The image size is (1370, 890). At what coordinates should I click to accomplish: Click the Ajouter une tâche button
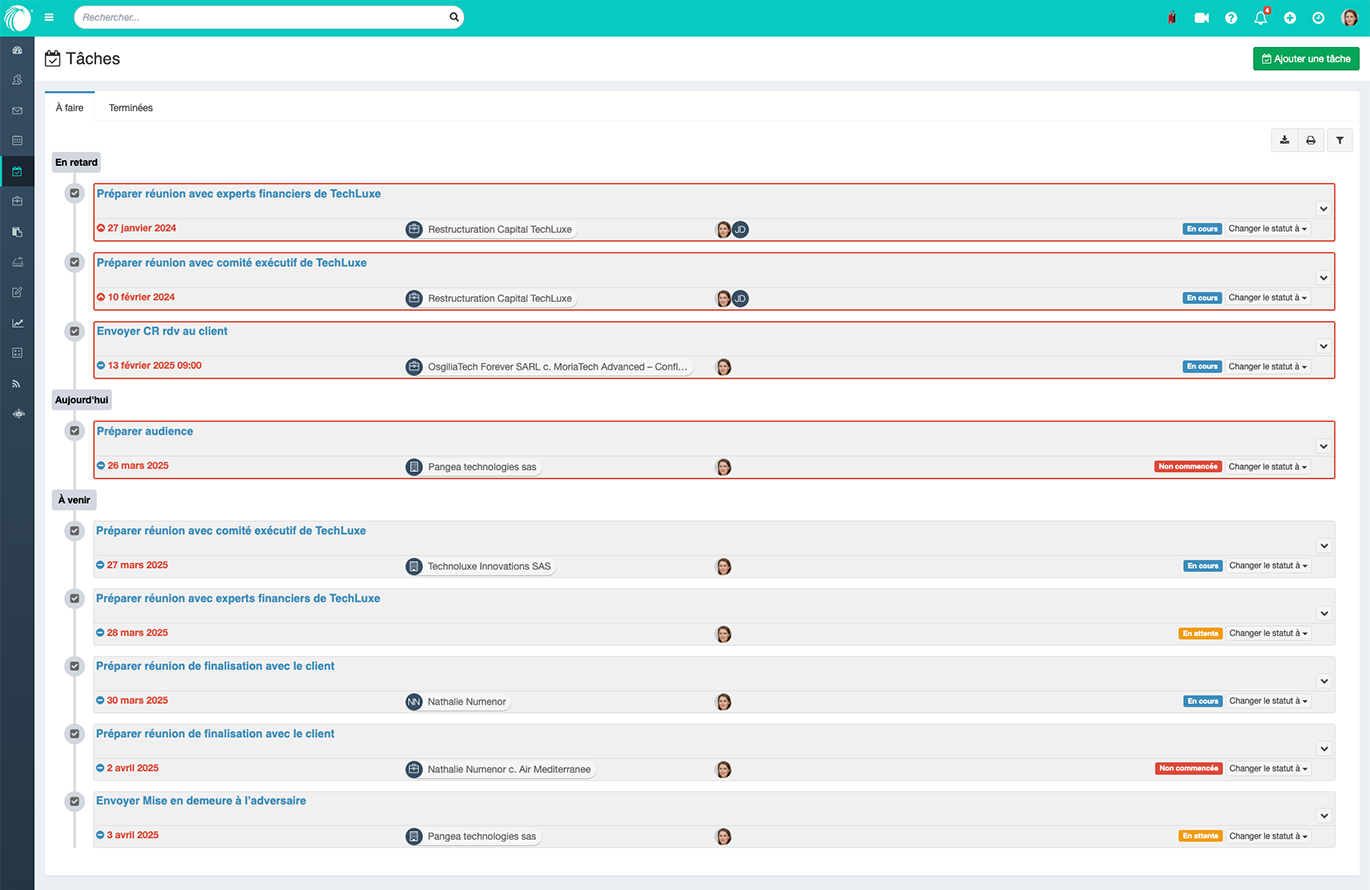1305,59
